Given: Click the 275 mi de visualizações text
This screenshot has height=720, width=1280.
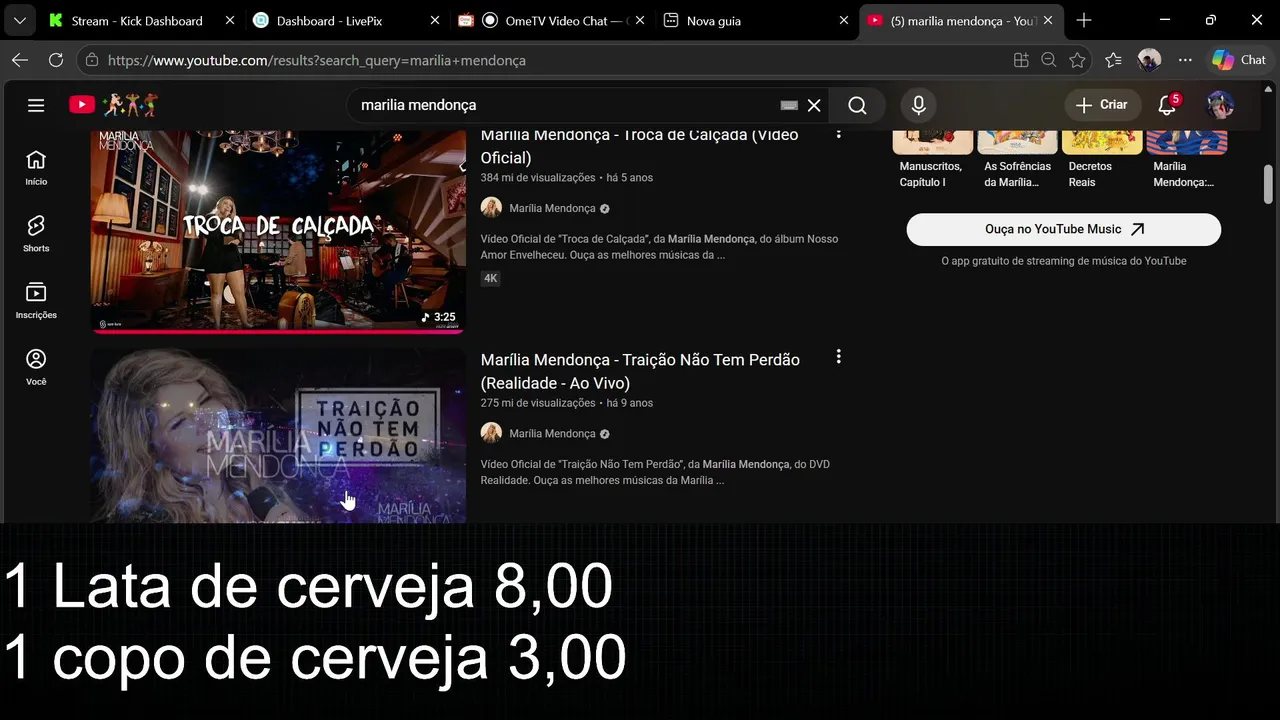Looking at the screenshot, I should 538,403.
